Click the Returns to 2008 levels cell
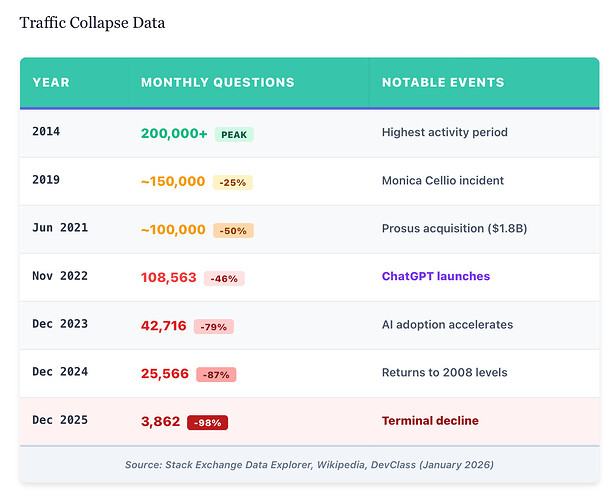Screen dimensions: 609x500 click(x=445, y=373)
